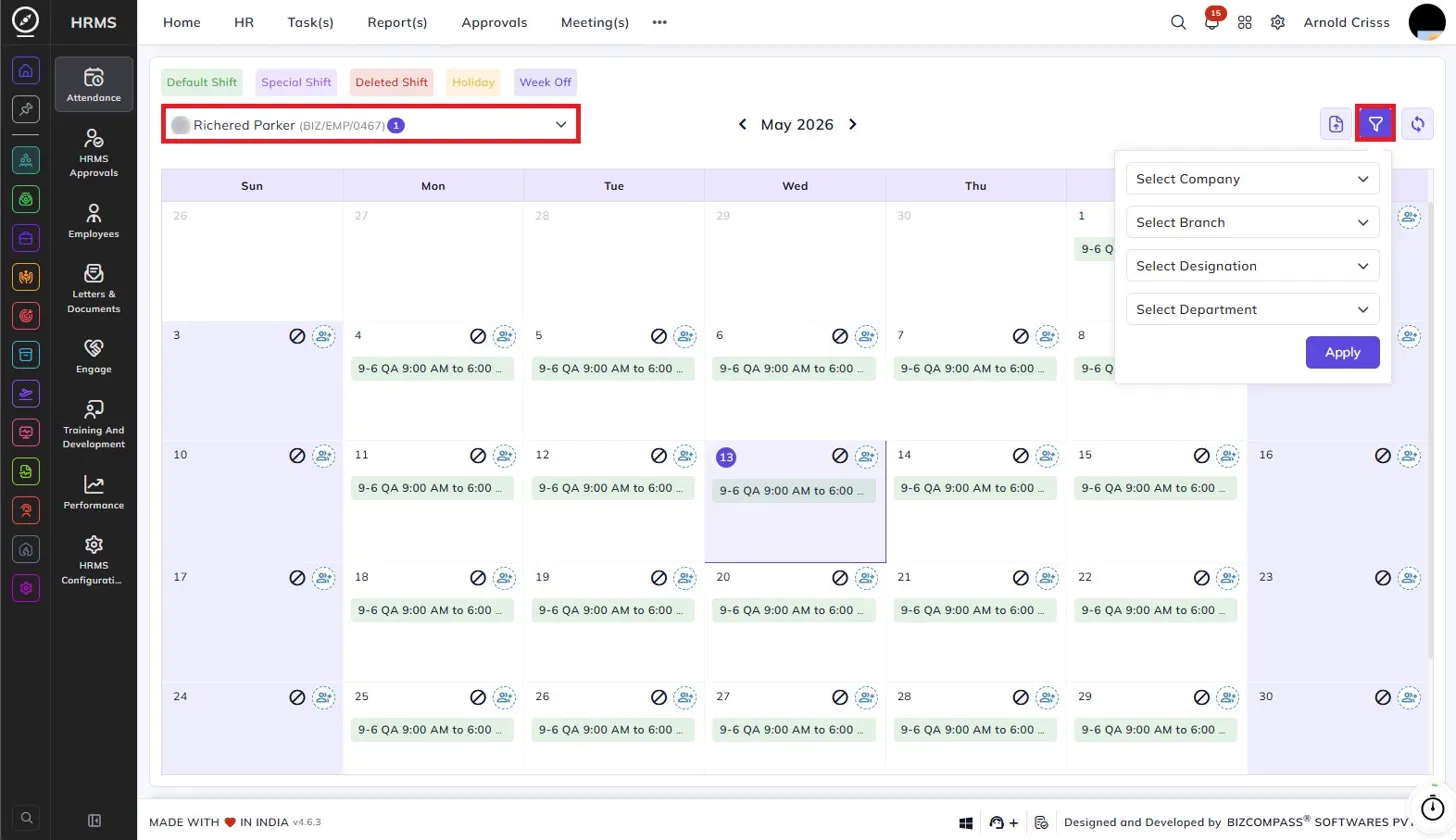Click the refresh sync icon
Viewport: 1456px width, 840px height.
click(1417, 124)
